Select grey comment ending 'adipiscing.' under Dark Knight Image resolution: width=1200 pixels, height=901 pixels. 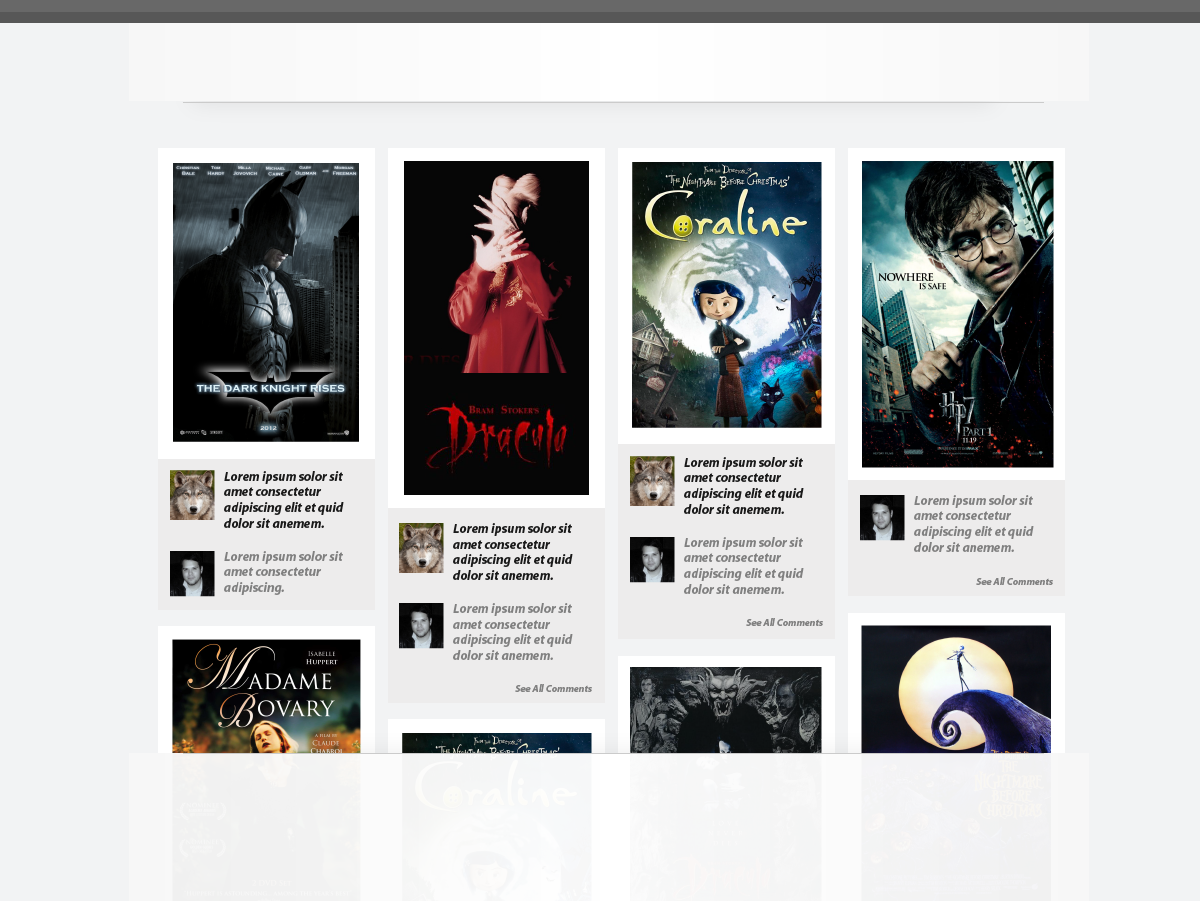pos(283,572)
